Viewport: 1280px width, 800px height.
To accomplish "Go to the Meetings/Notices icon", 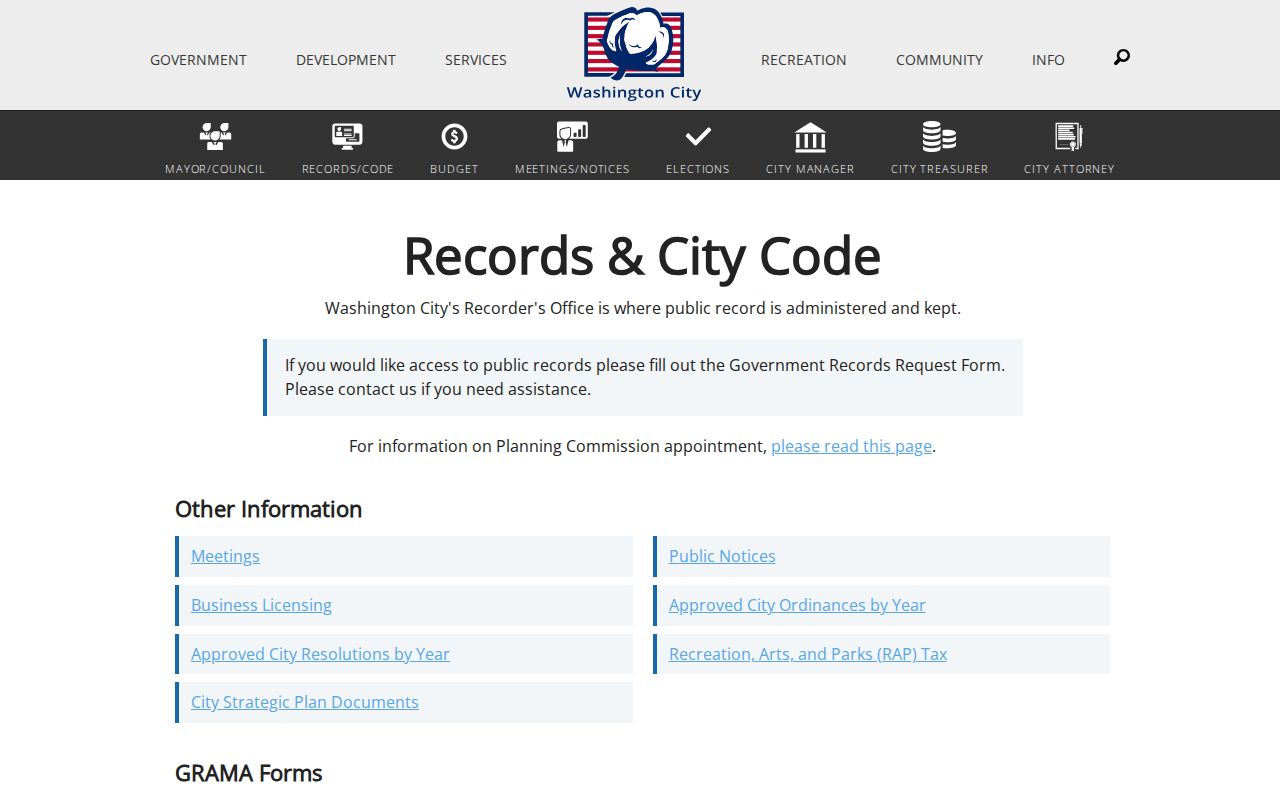I will tap(572, 136).
